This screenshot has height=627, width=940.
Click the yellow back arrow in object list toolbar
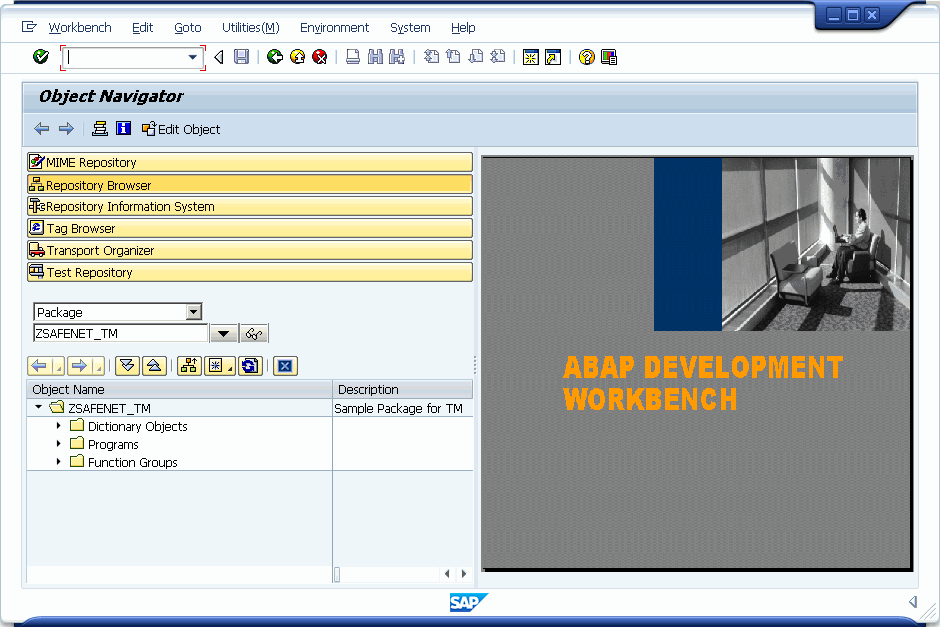tap(40, 366)
